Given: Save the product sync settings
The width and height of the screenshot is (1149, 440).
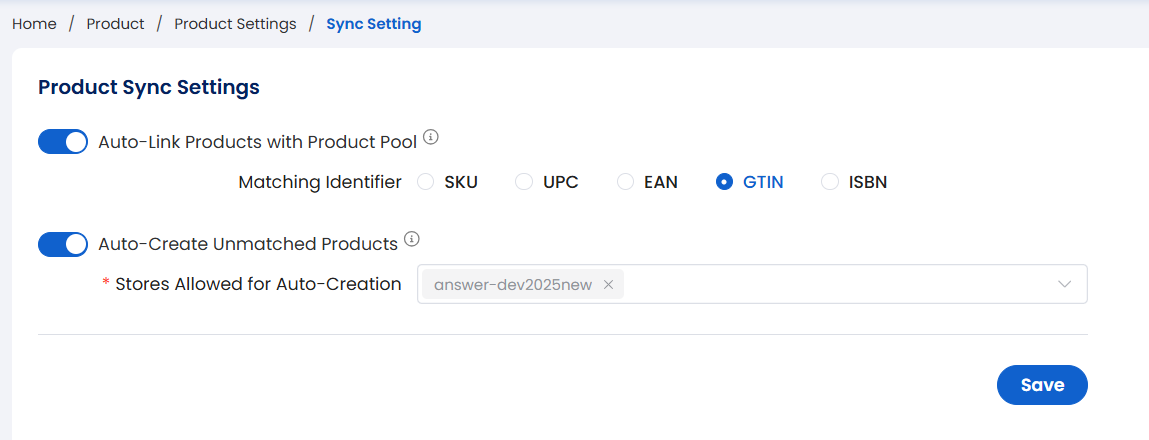Looking at the screenshot, I should coord(1041,385).
